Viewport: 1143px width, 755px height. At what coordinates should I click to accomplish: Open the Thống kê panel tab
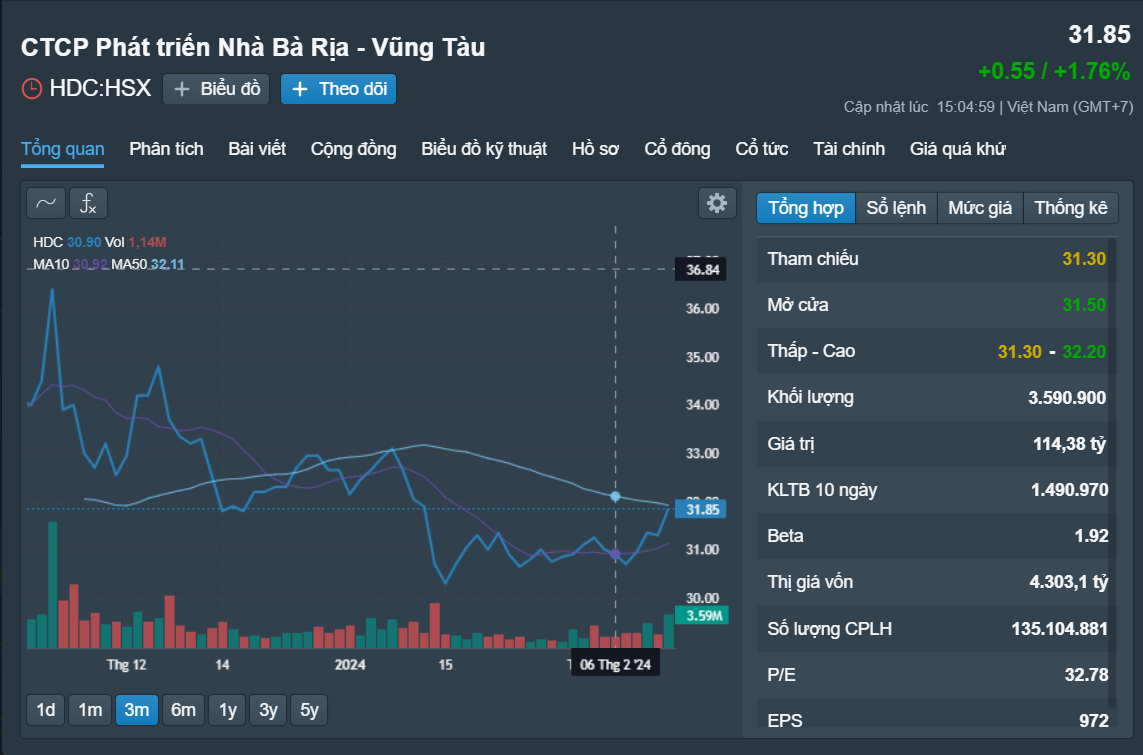(1071, 207)
